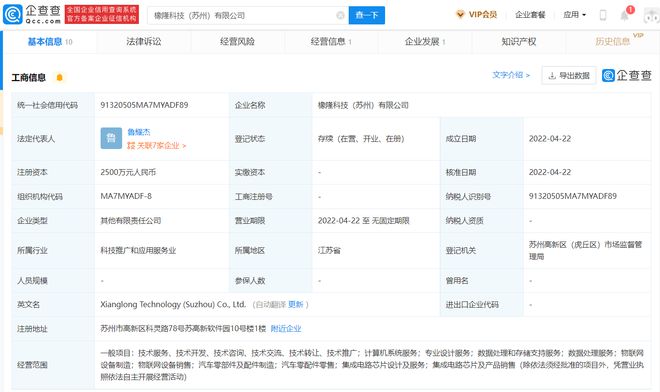Click the 更新 link beside English name
The height and width of the screenshot is (392, 660).
pyautogui.click(x=295, y=304)
